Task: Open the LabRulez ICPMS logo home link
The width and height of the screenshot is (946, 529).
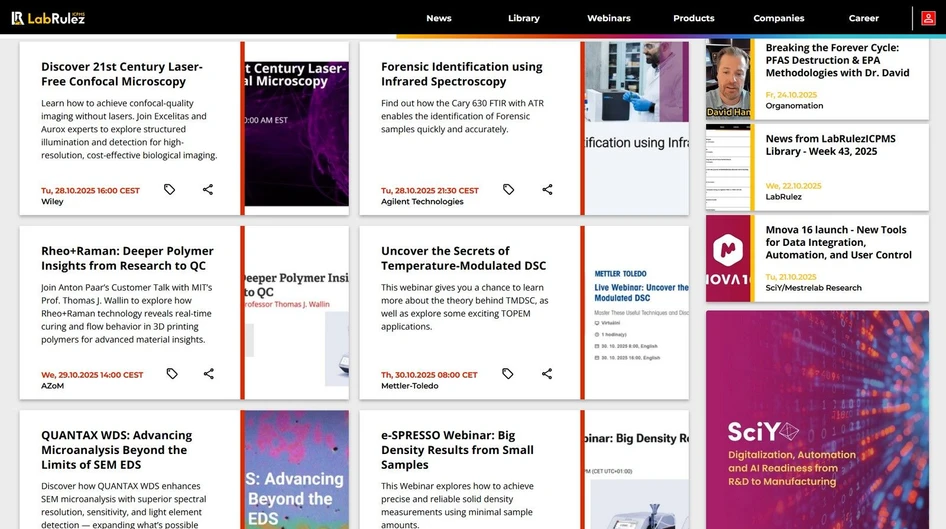Action: click(48, 18)
